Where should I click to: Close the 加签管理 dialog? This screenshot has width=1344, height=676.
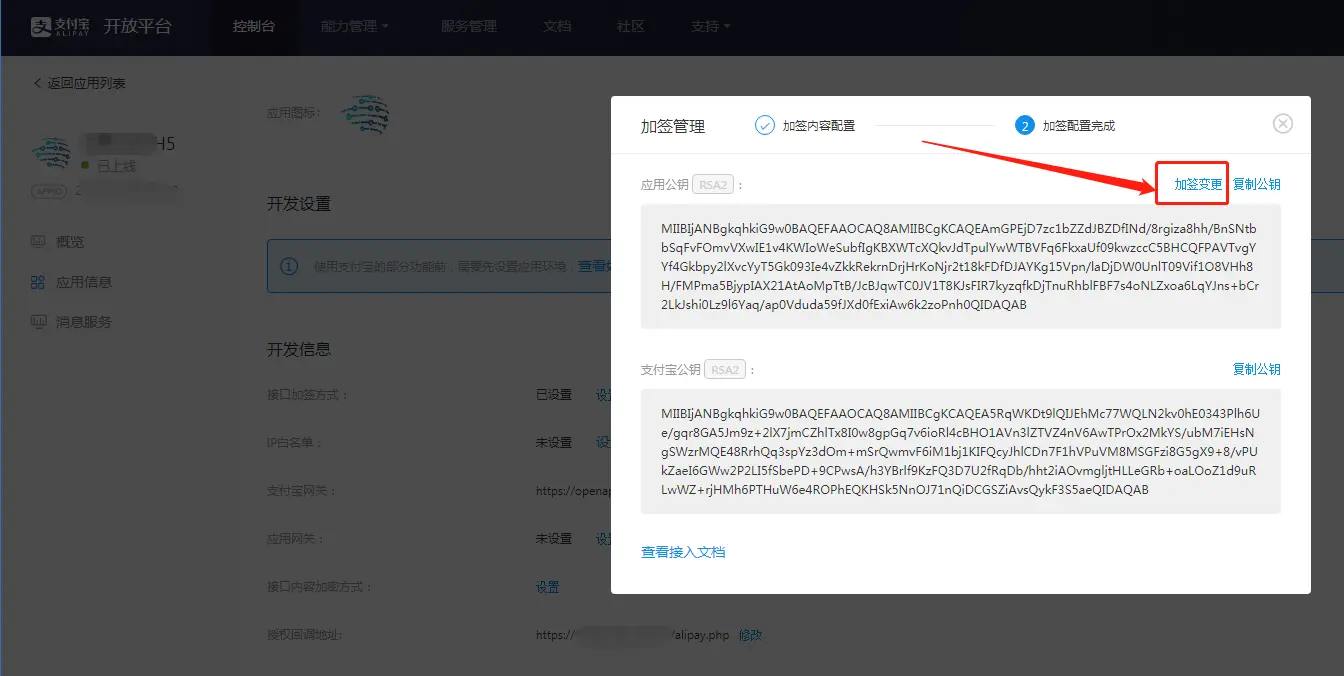(1283, 124)
